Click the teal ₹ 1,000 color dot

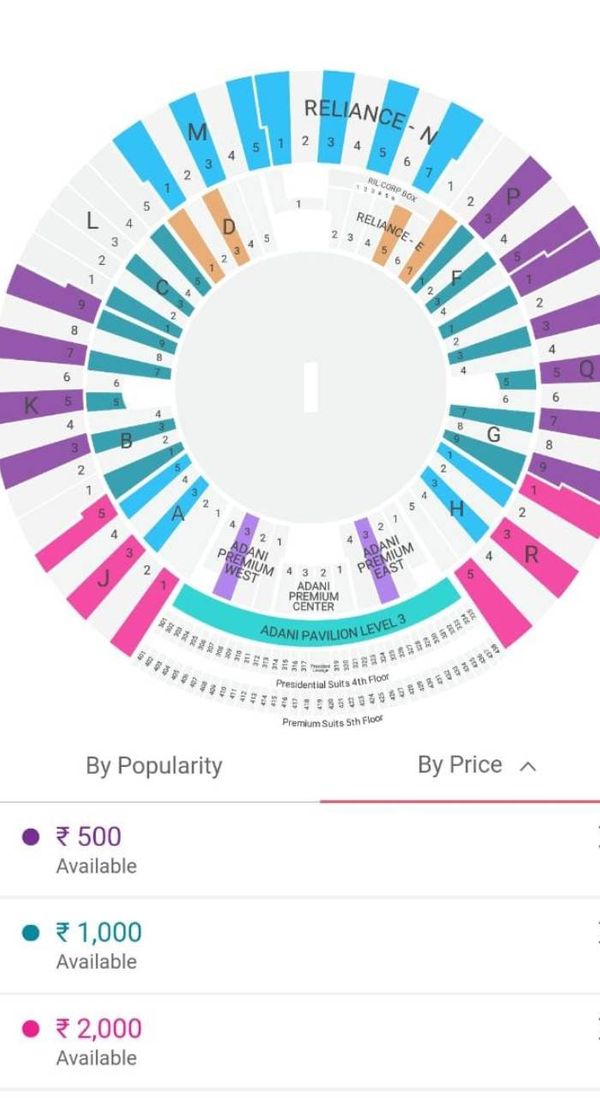[31, 933]
